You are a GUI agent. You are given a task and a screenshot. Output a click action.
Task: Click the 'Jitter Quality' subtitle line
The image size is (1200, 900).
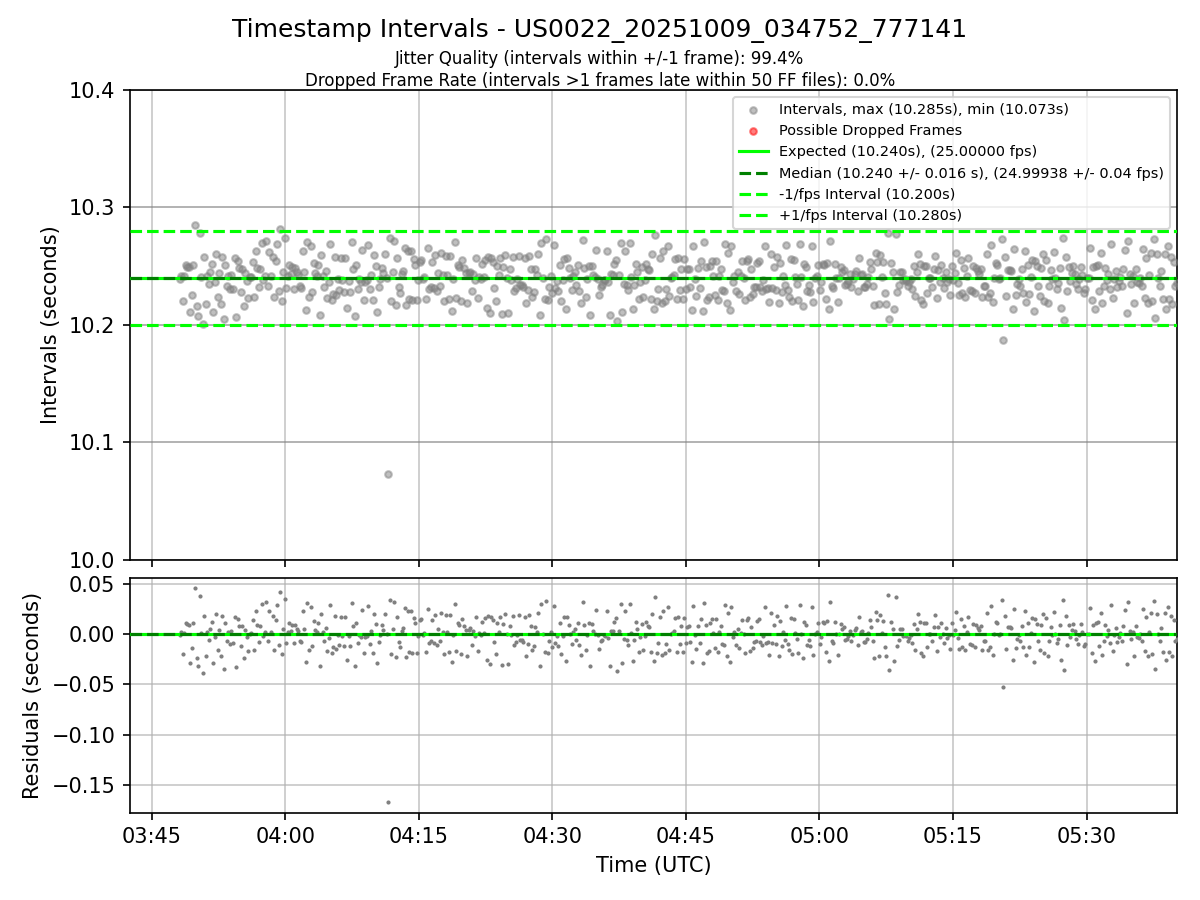coord(599,58)
